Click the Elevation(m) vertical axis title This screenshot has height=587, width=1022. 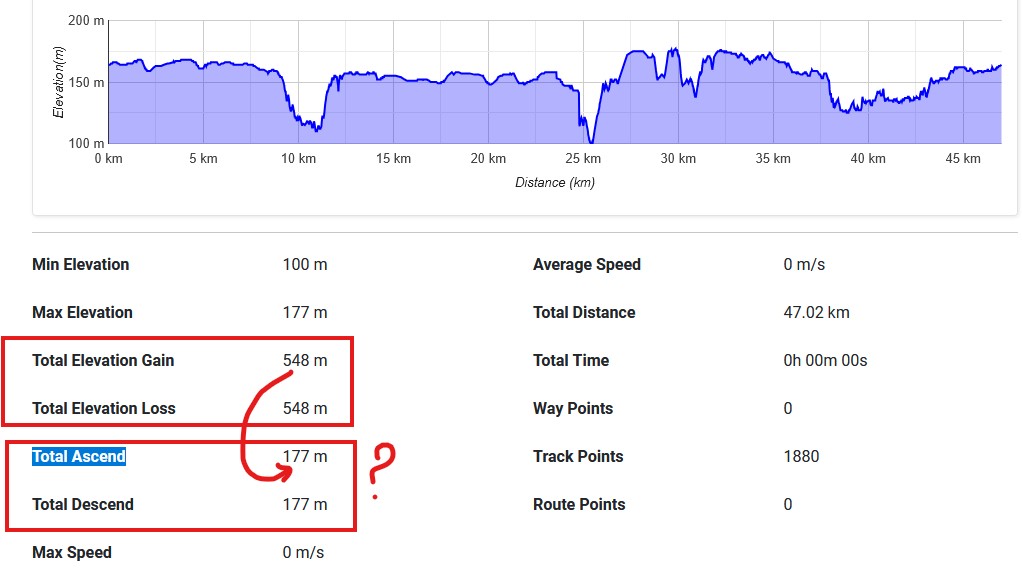(x=58, y=83)
